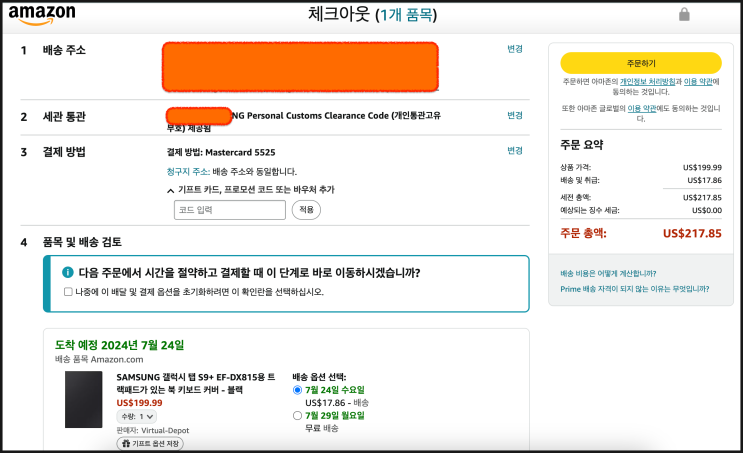This screenshot has width=743, height=453.
Task: Click the product title SAMSUNG 갤럭시 탭 S9+ keyboard cover
Action: (x=196, y=383)
